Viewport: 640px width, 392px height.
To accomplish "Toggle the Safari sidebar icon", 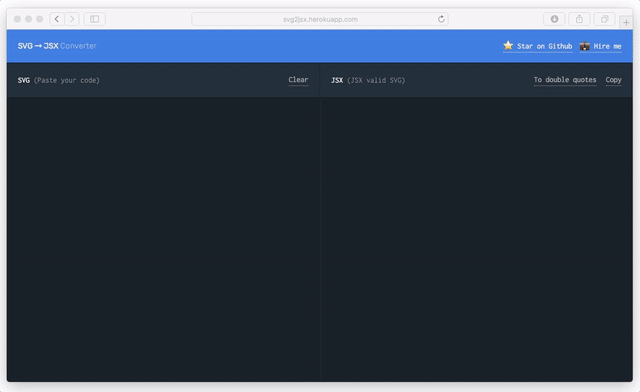I will pyautogui.click(x=95, y=19).
